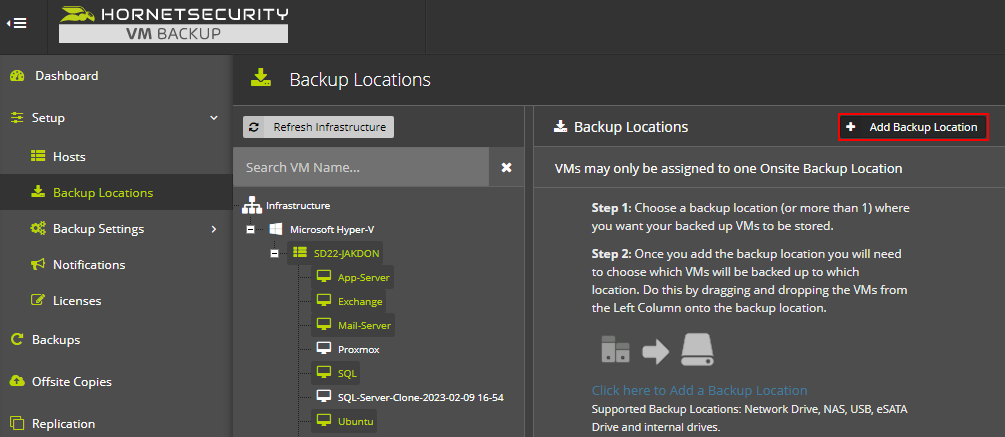Click the Windows logo beside Microsoft Hyper-V
The image size is (1005, 437).
tap(276, 229)
